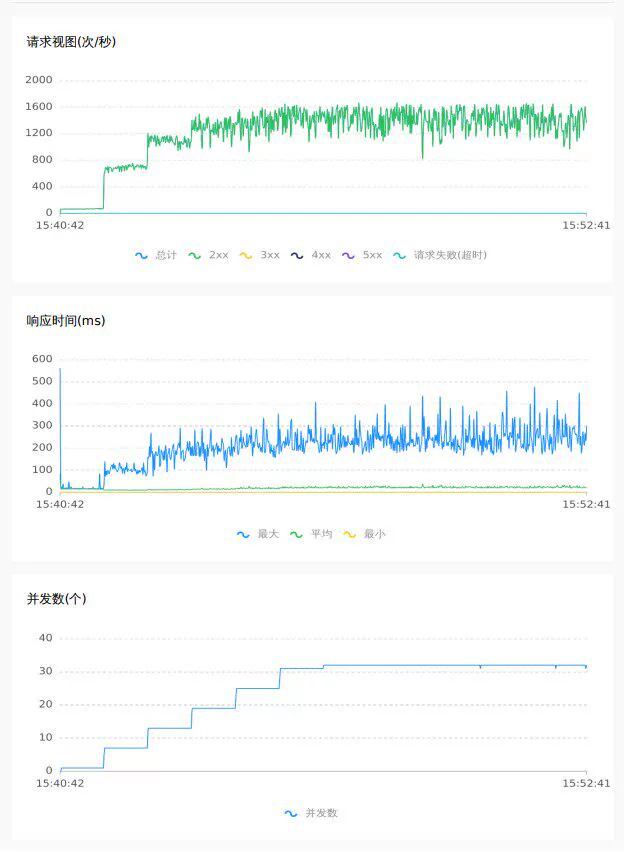The image size is (624, 852).
Task: Click the 15:52:41 label under the concurrency chart
Action: coord(586,784)
